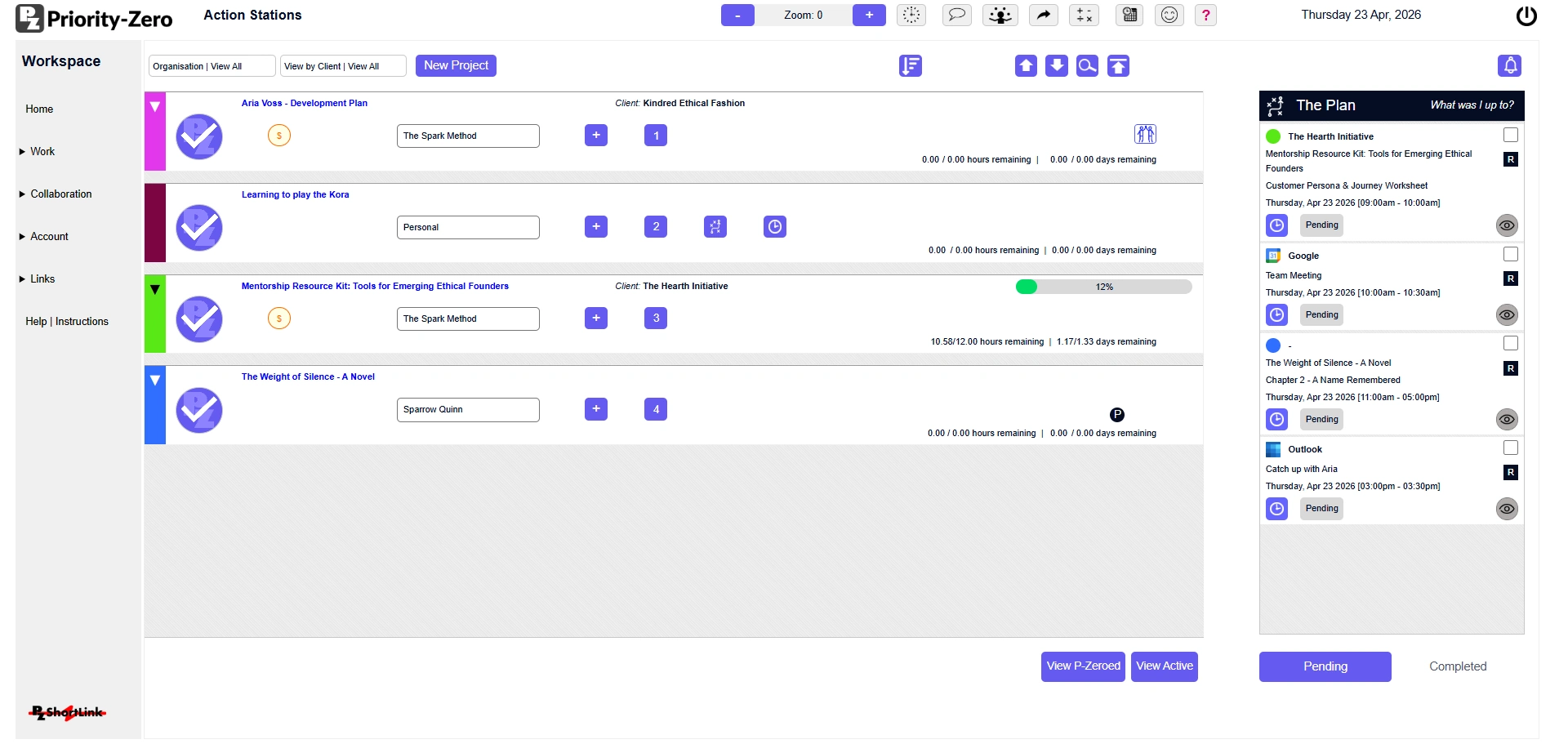The width and height of the screenshot is (1568, 744).
Task: Open the calculator math symbols icon
Action: point(1084,15)
